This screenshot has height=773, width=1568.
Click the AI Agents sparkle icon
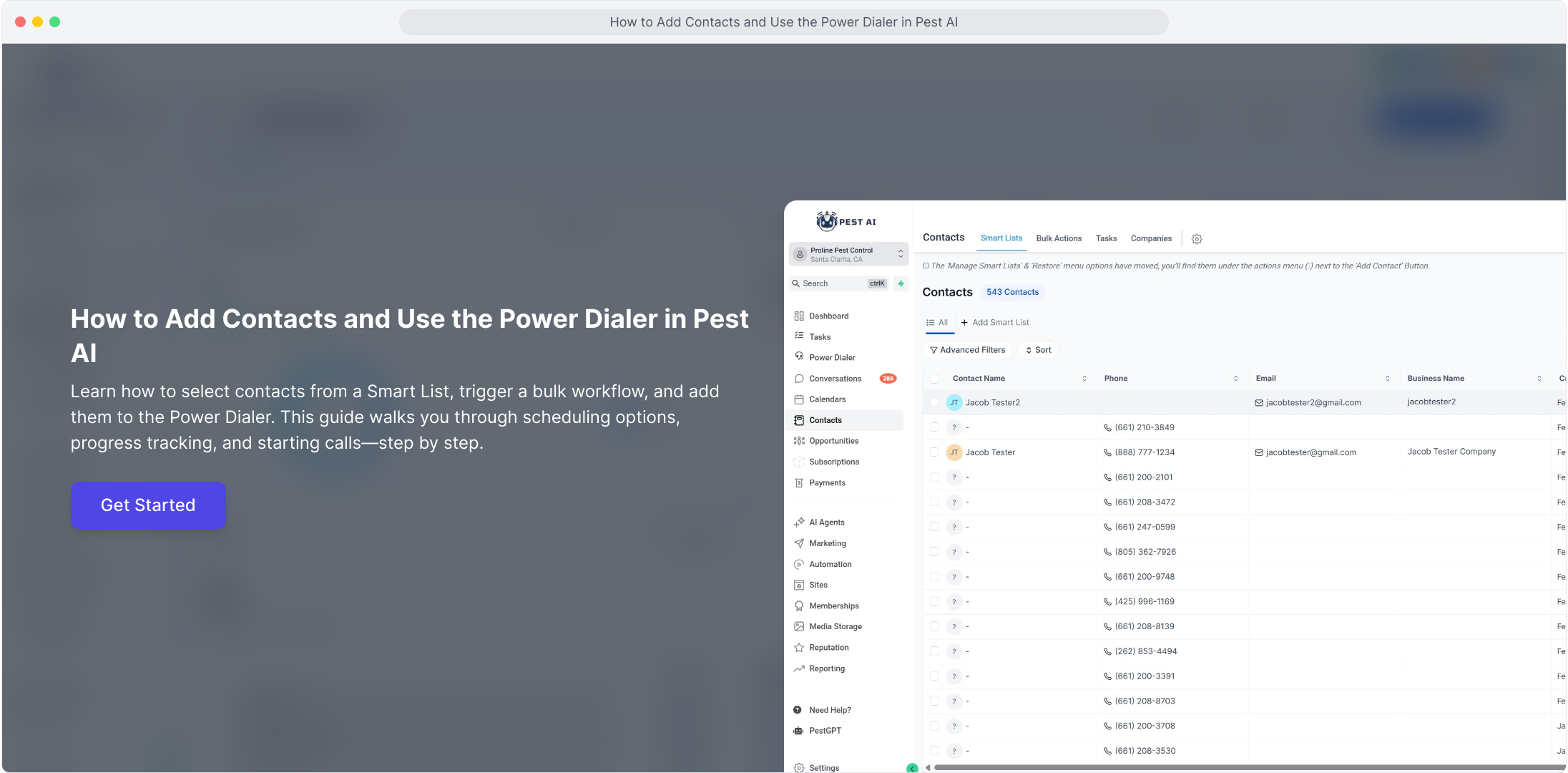click(x=799, y=522)
